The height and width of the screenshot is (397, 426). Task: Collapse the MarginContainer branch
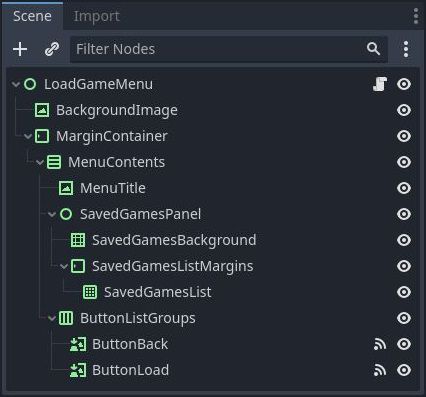[28, 136]
